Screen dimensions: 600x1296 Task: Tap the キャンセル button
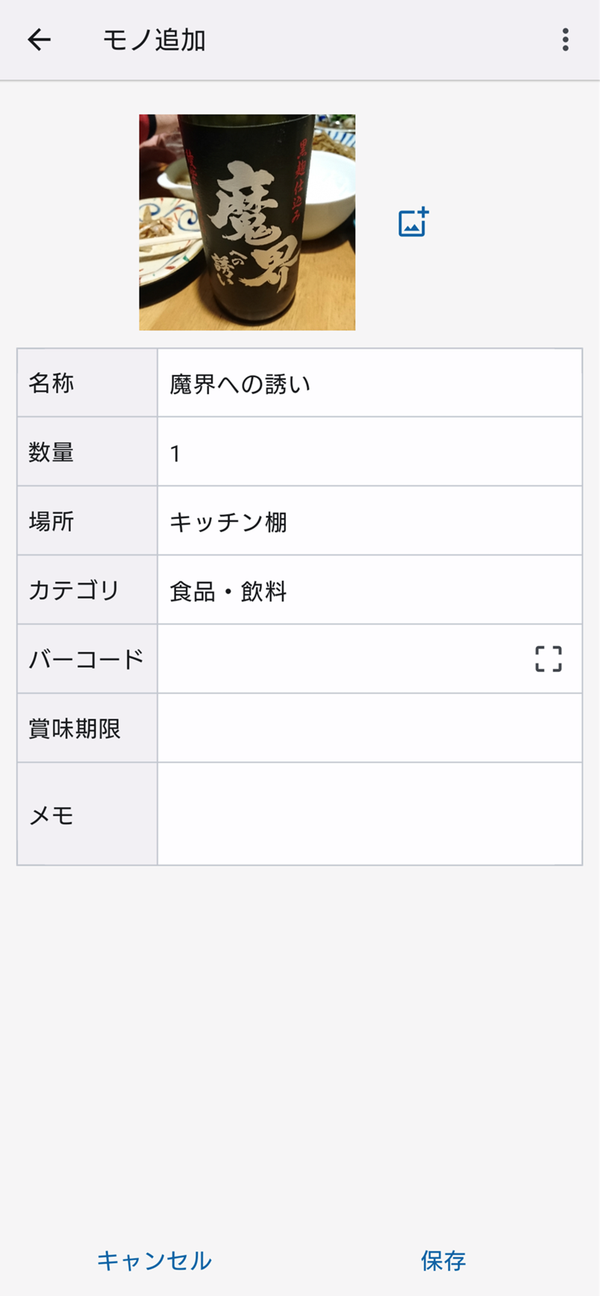coord(154,1261)
